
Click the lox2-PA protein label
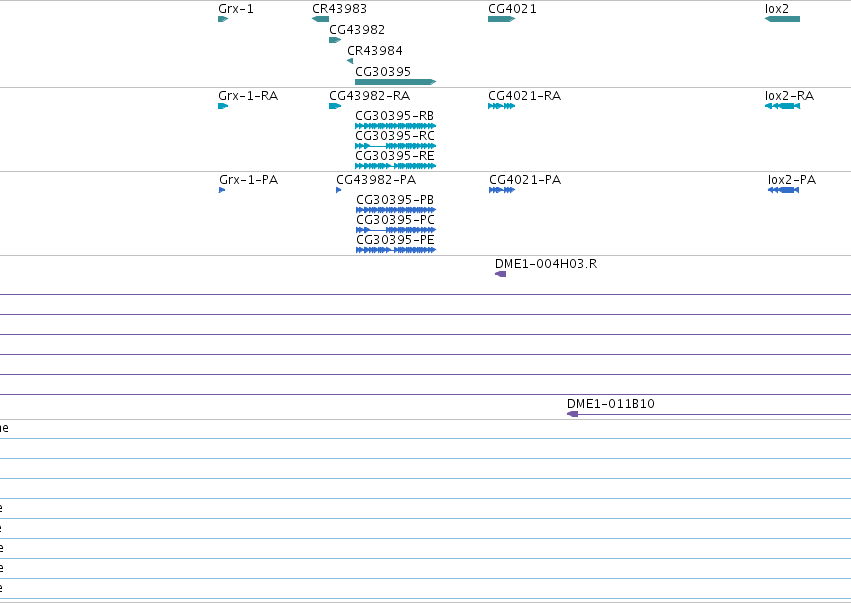click(x=792, y=180)
